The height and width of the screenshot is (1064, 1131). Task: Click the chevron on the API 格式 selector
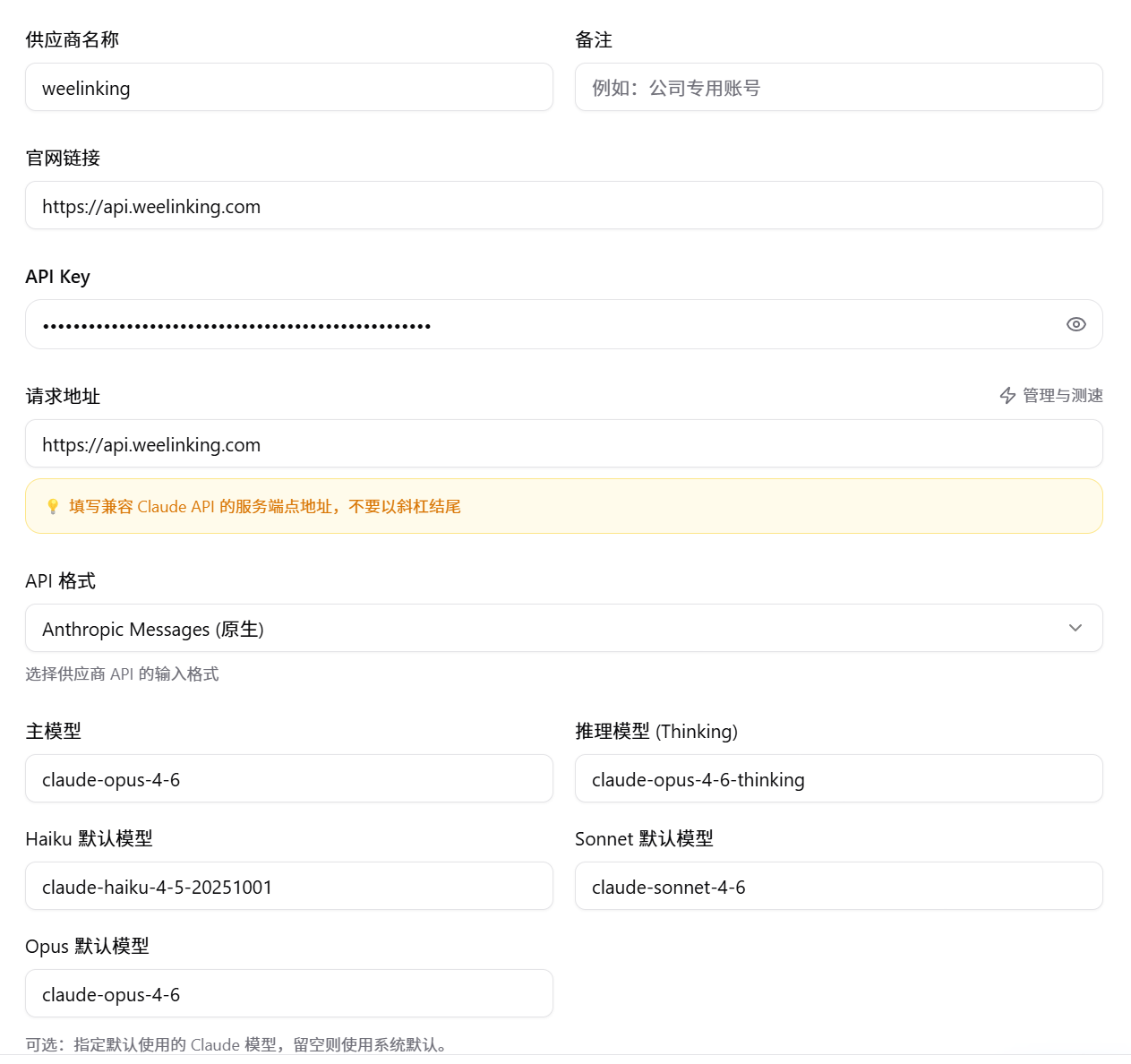1075,628
